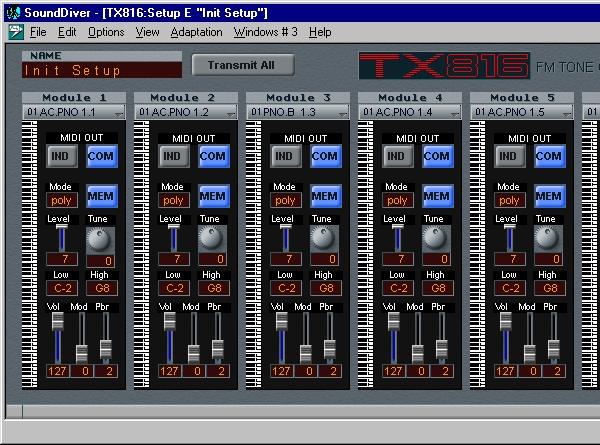
Task: Change Module 1 Mode poly field
Action: tap(62, 200)
